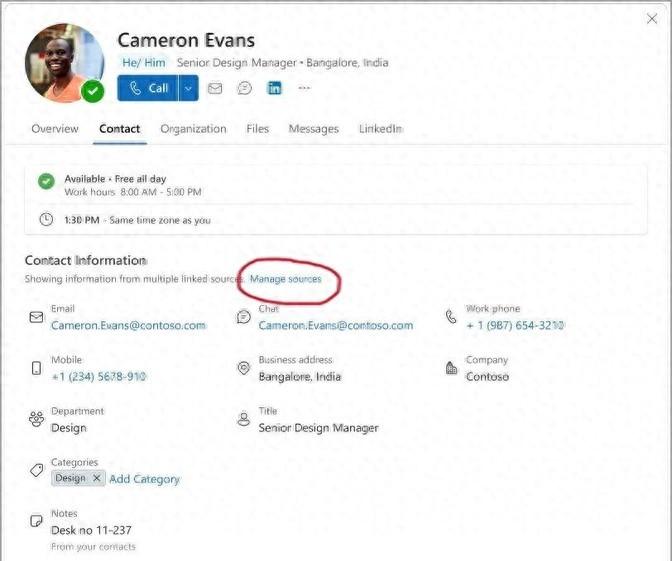The height and width of the screenshot is (561, 672).
Task: Click the Design department value
Action: (69, 428)
